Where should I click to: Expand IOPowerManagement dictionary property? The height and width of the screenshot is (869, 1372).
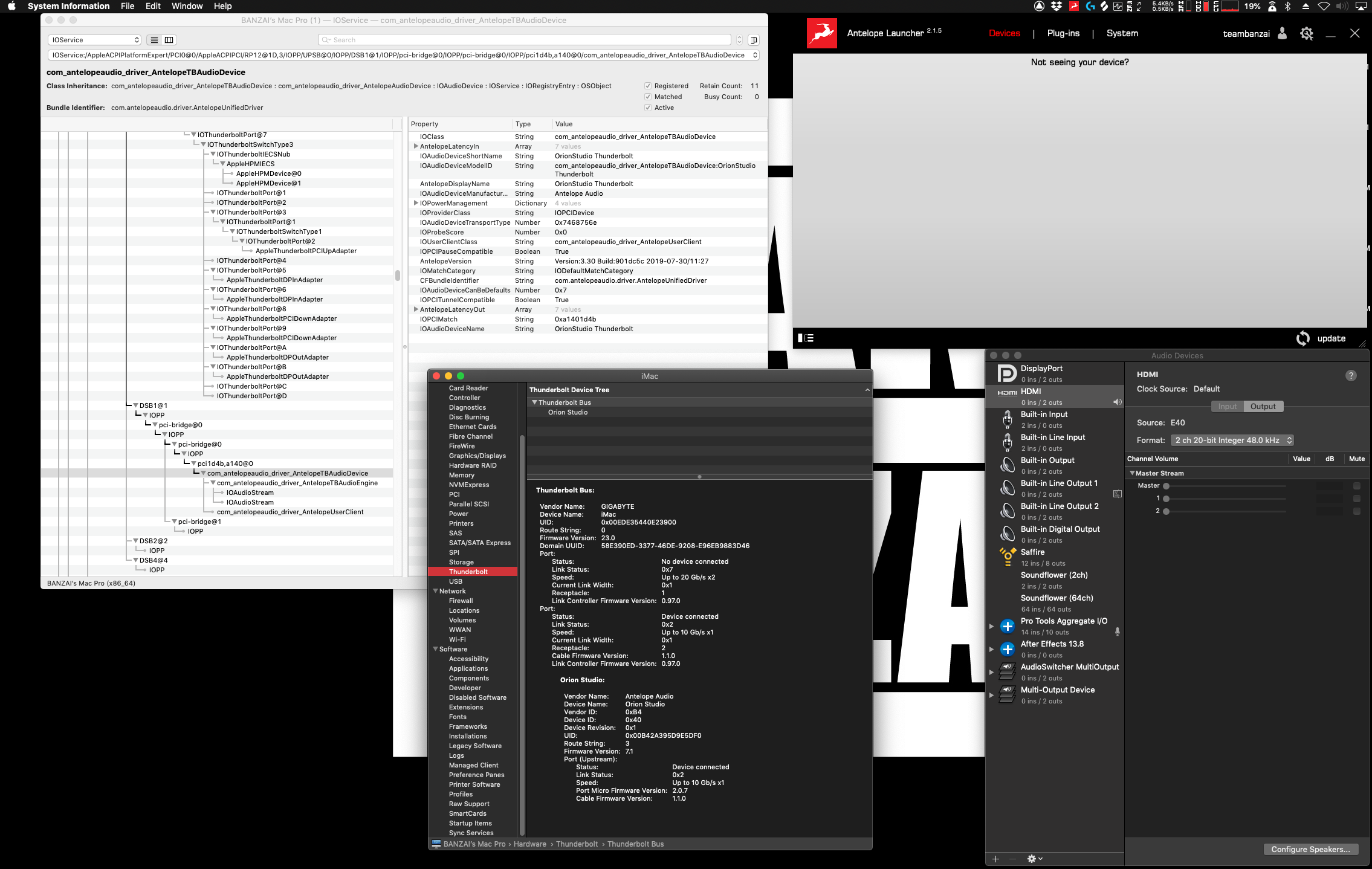click(416, 203)
